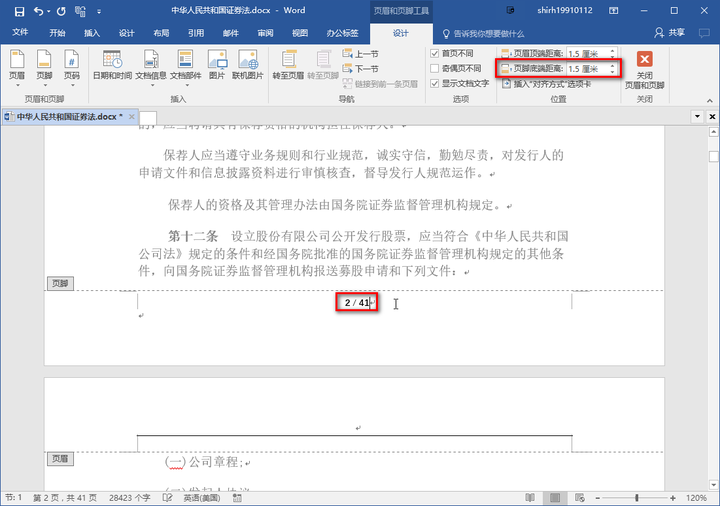Switch to the 布局 ribbon tab
This screenshot has width=720, height=506.
click(161, 33)
